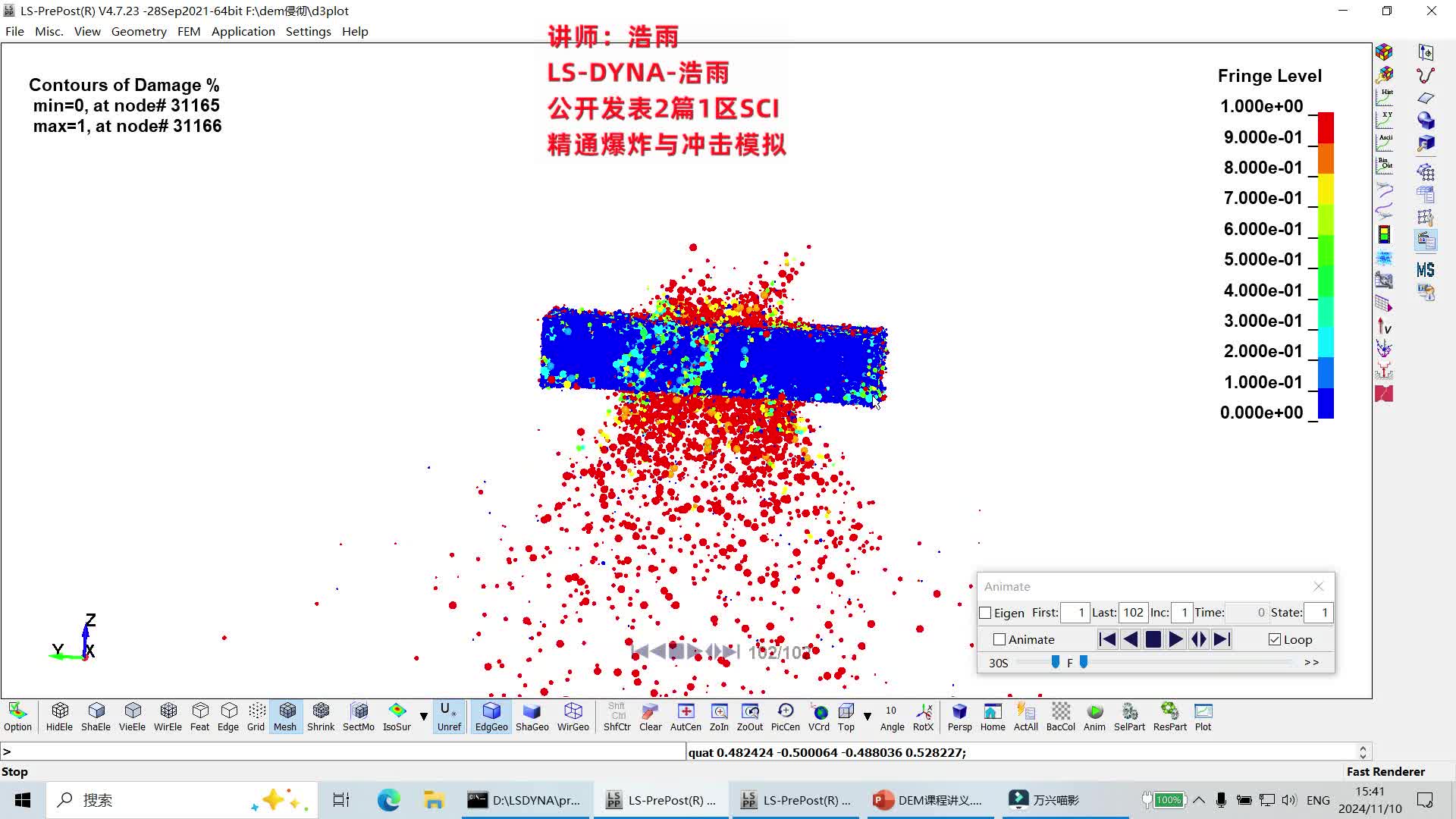This screenshot has width=1456, height=819.
Task: Open the FEM menu
Action: coord(189,31)
